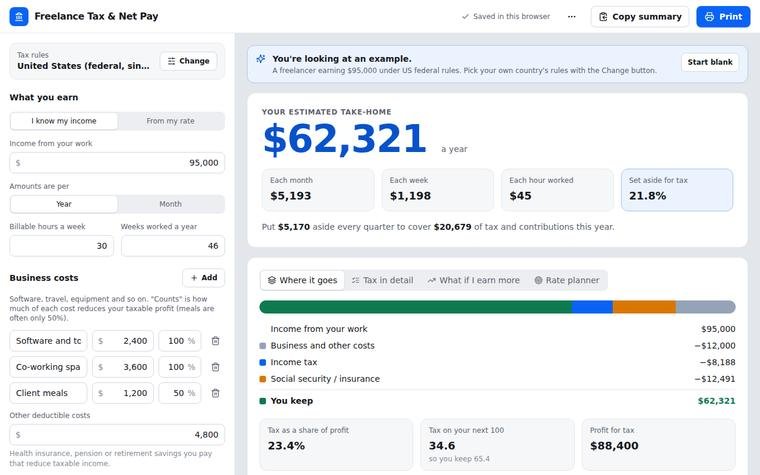Delete the Co-working space cost row
Viewport: 760px width, 475px height.
[216, 367]
